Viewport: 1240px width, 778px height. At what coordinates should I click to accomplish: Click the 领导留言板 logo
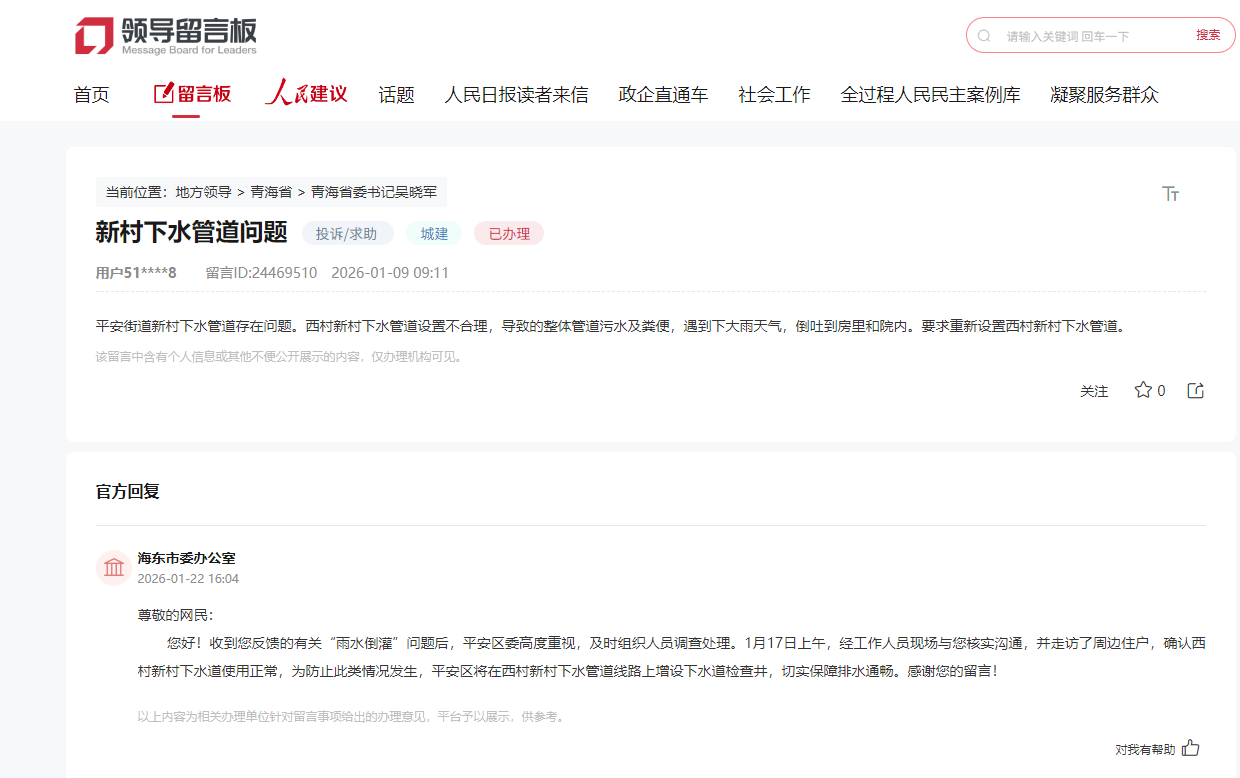point(166,35)
